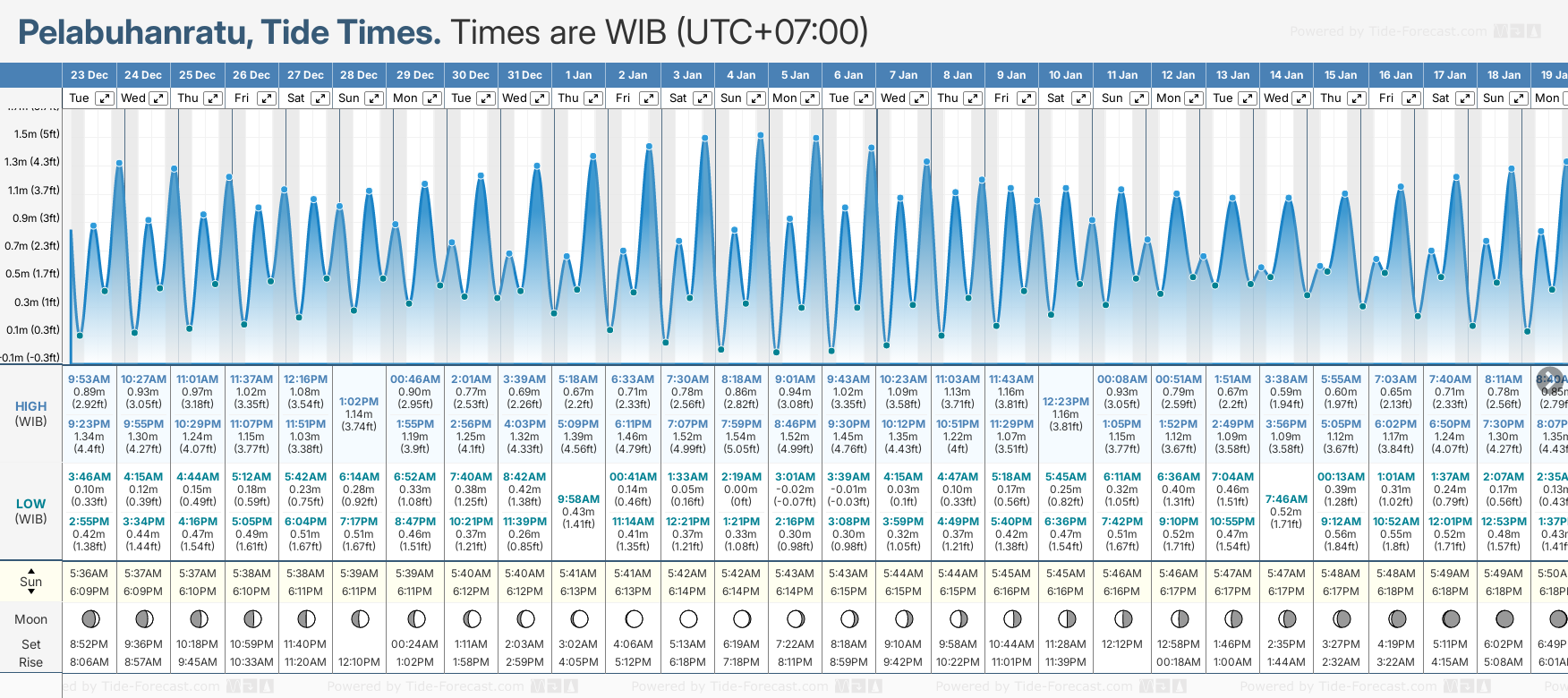Click the 9:53AM high tide on 23 Dec
Screen dimensions: 1568x698
click(89, 379)
